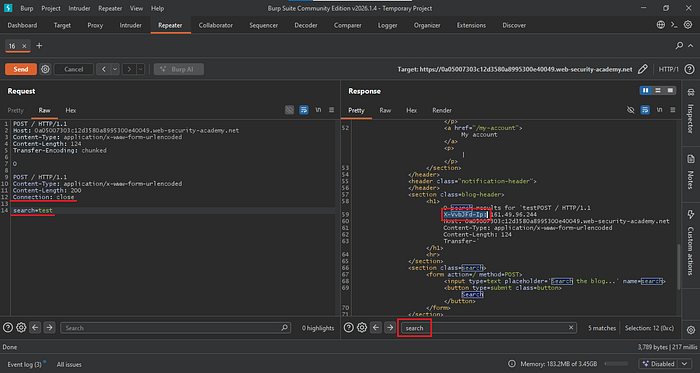Switch to the Decoder tab
700x373 pixels.
click(x=305, y=25)
